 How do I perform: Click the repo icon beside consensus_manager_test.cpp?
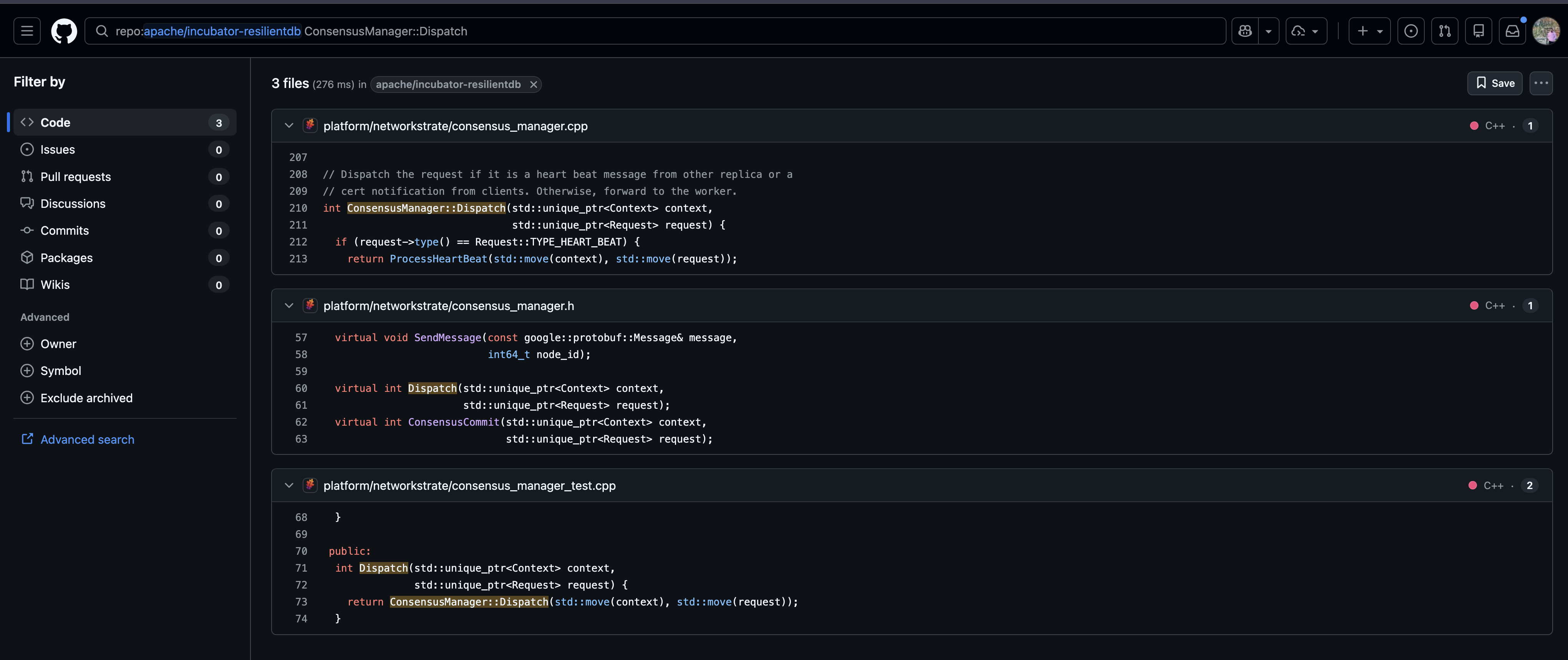(x=310, y=485)
